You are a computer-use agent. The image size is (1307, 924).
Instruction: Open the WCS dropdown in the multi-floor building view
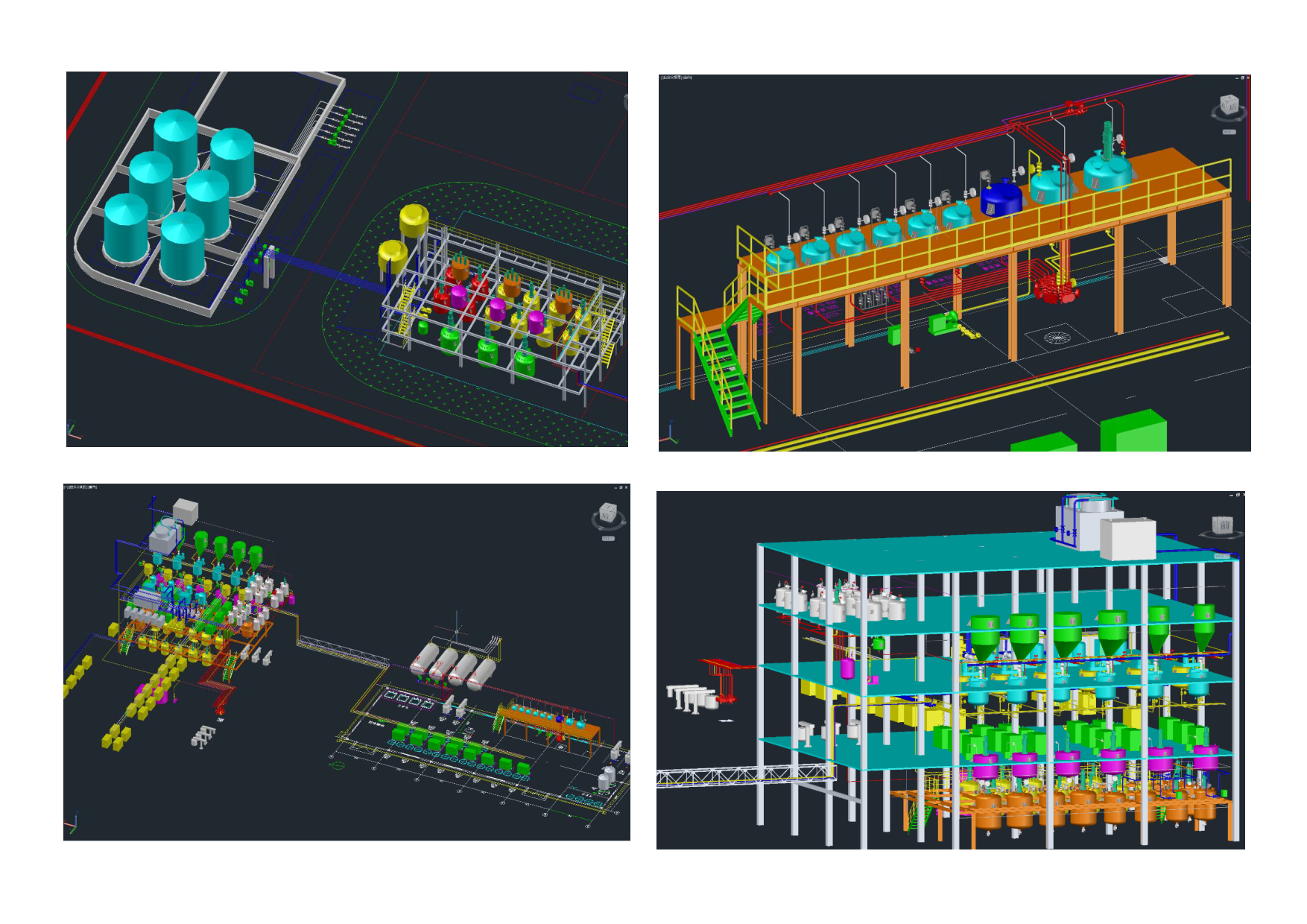pos(1222,556)
